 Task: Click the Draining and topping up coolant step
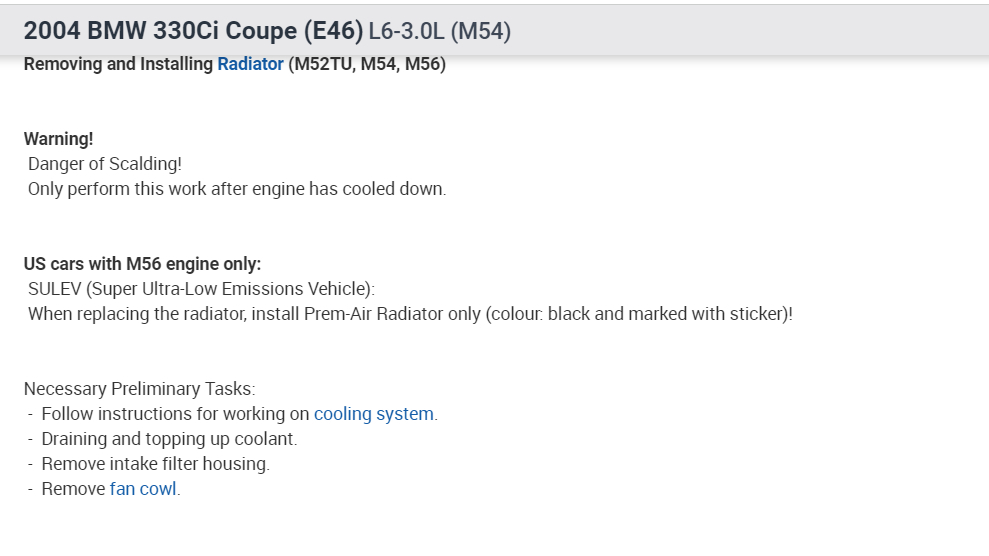pos(169,439)
